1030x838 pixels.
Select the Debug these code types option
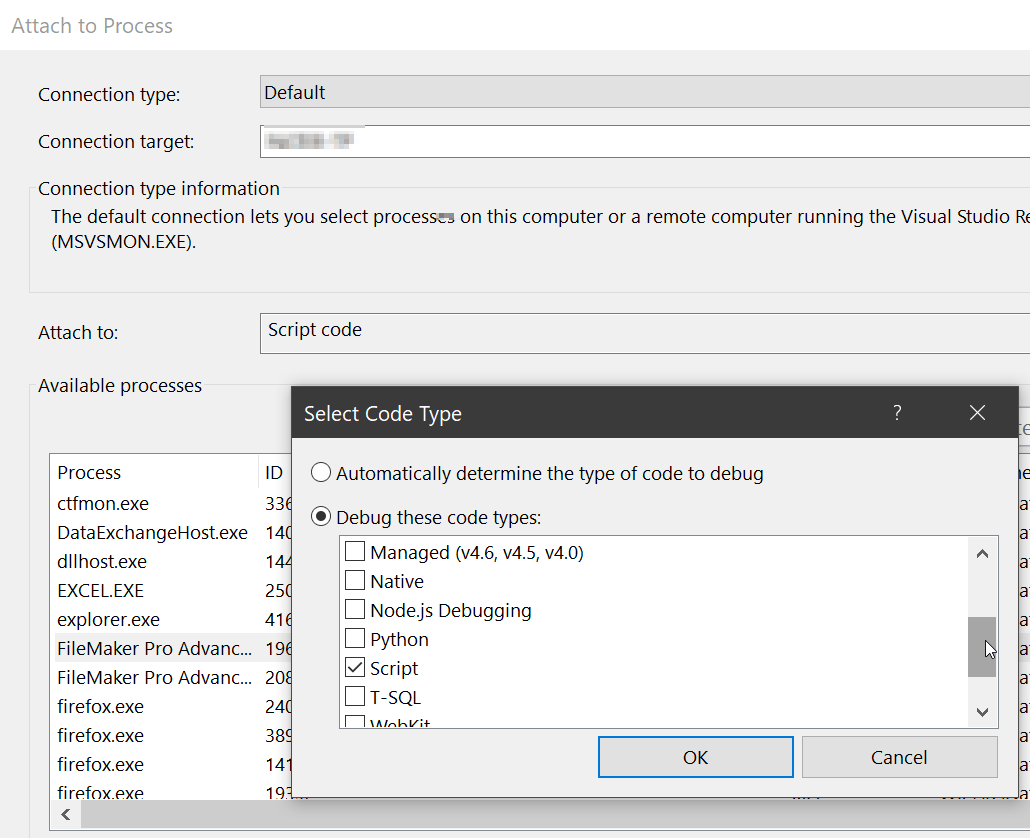(x=321, y=516)
